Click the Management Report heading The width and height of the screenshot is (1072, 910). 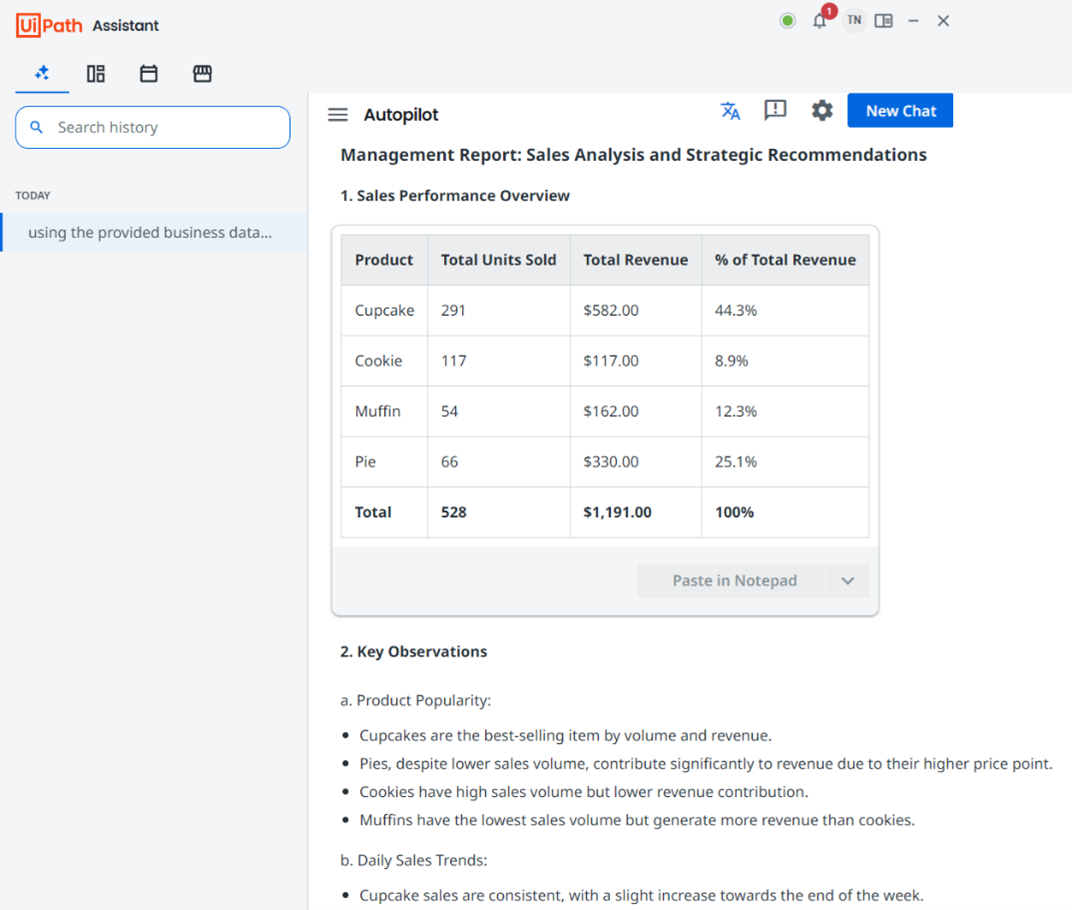(634, 155)
